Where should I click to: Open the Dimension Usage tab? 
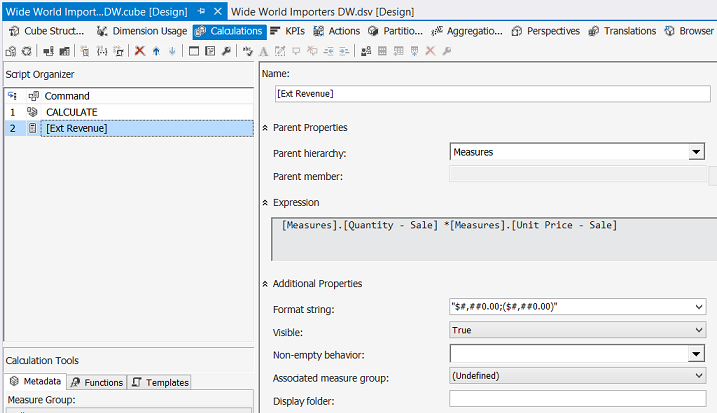pos(141,31)
